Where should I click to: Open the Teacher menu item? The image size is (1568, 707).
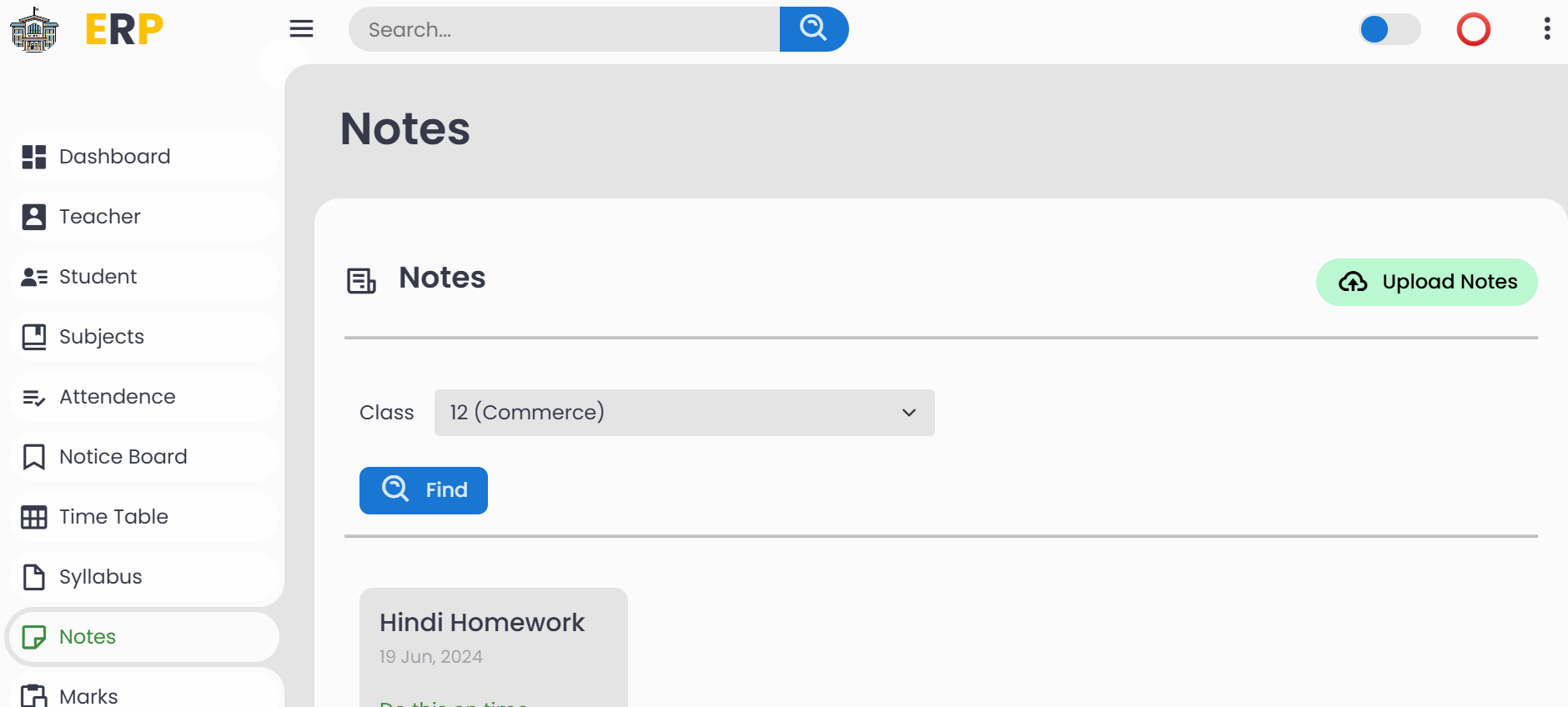(100, 217)
